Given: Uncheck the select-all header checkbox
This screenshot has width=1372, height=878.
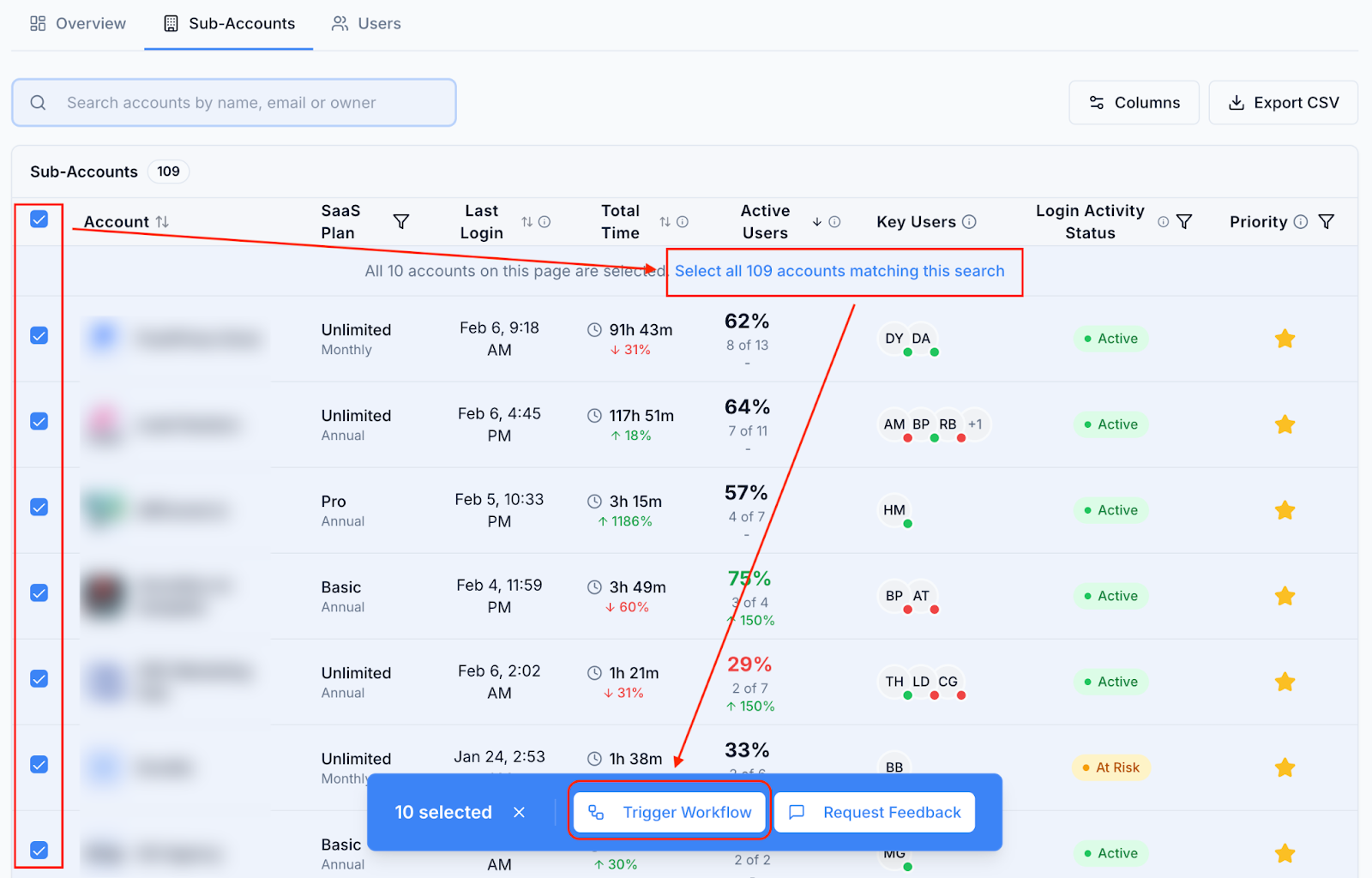Looking at the screenshot, I should [39, 219].
